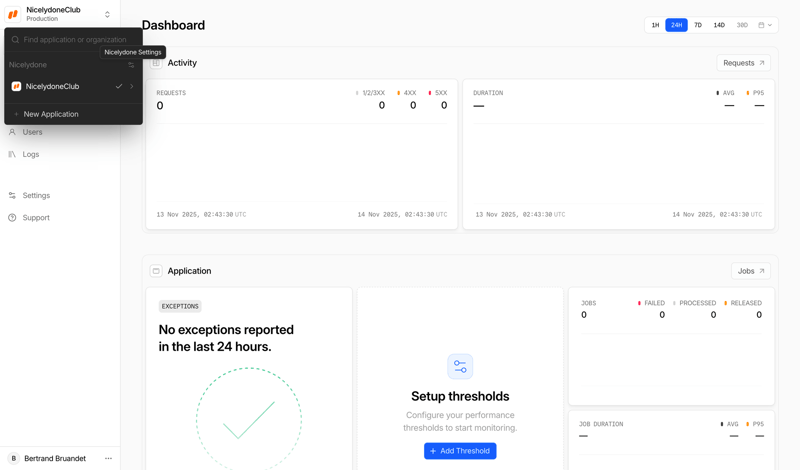Screen dimensions: 800x470
Task: Click the Logs icon in sidebar
Action: [12, 154]
